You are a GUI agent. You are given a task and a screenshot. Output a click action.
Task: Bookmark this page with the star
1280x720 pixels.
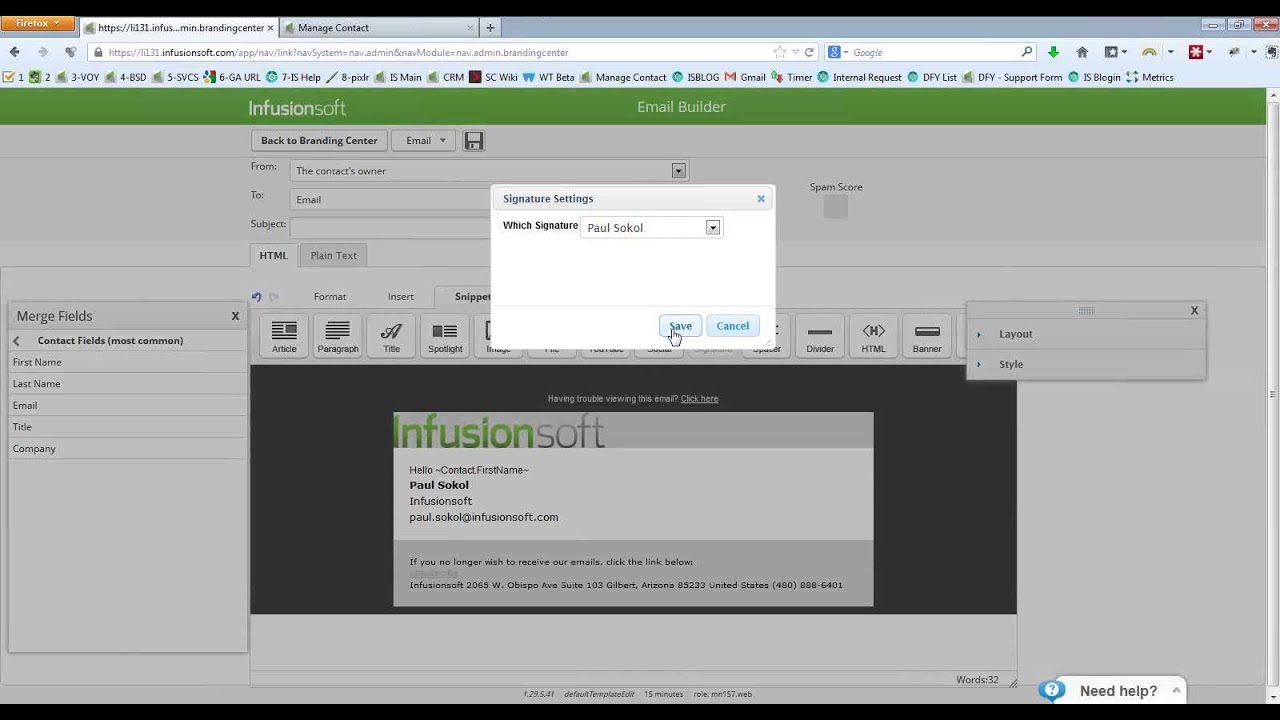(x=780, y=52)
